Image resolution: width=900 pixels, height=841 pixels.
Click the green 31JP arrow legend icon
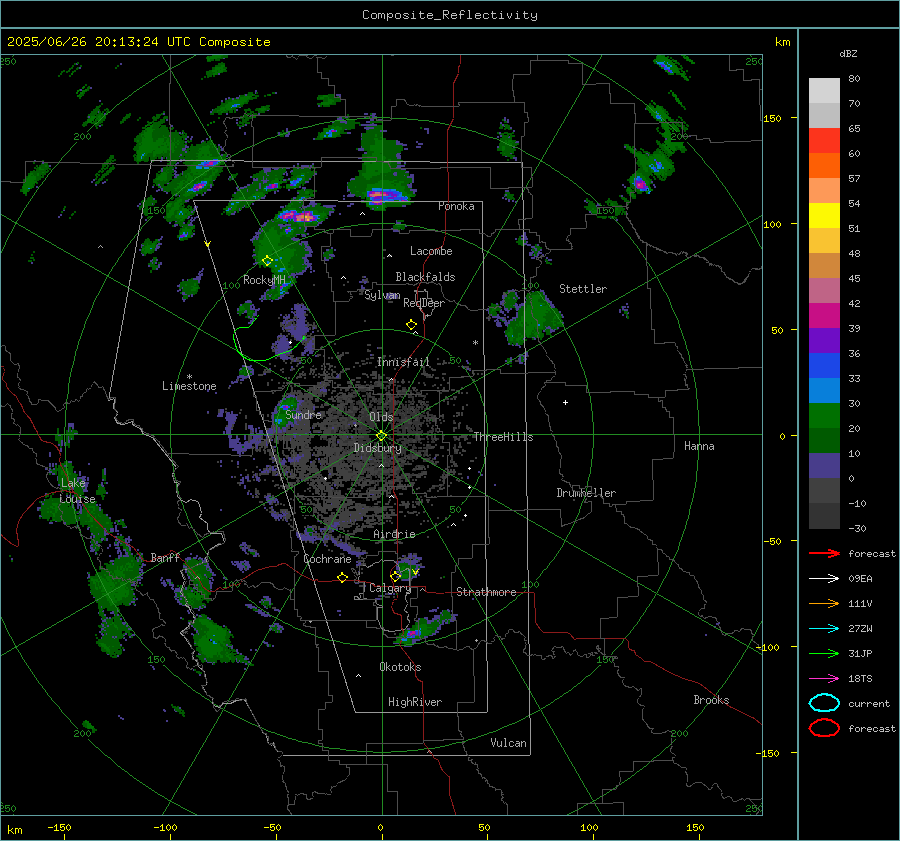(x=824, y=653)
